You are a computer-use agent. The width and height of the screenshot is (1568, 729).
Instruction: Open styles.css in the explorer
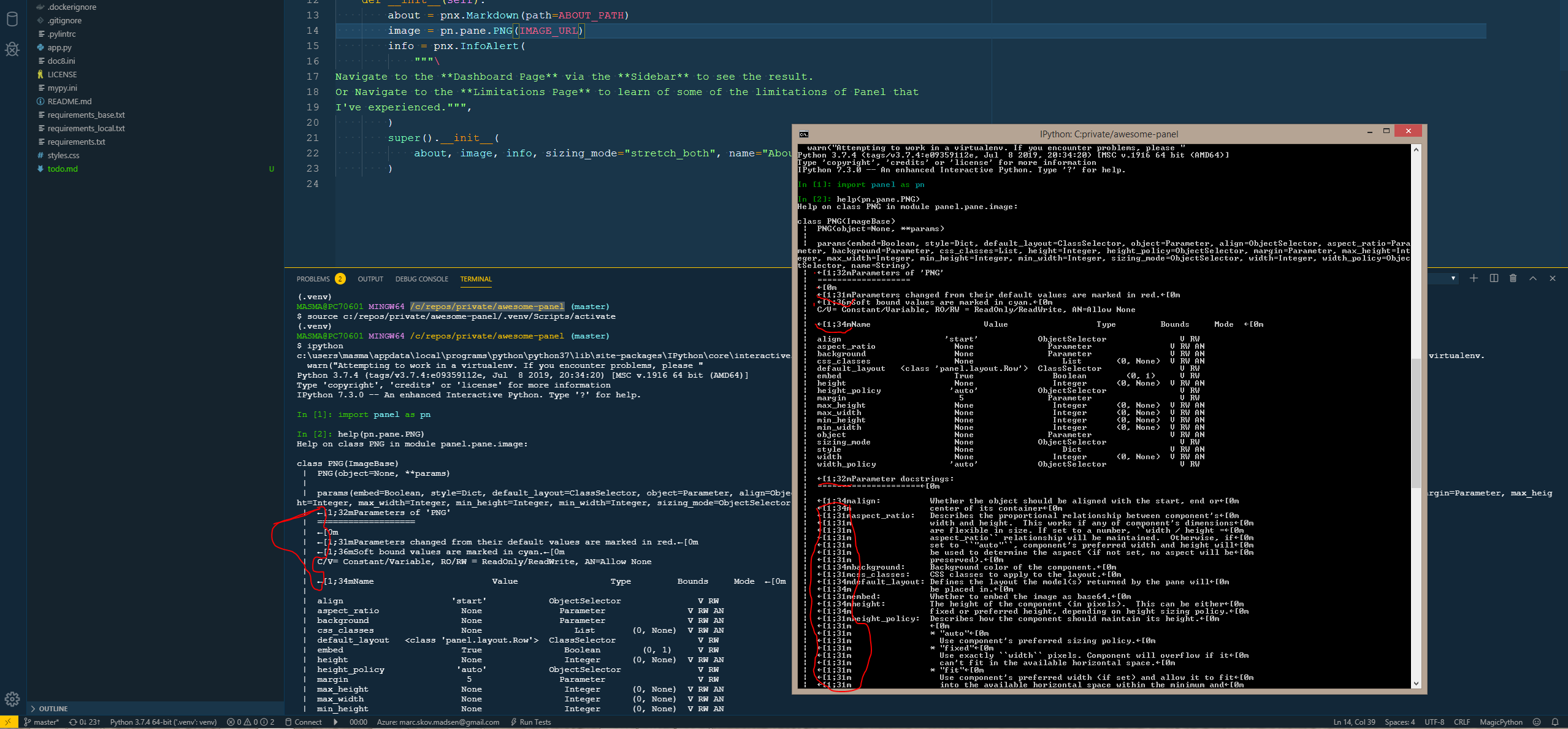click(63, 155)
